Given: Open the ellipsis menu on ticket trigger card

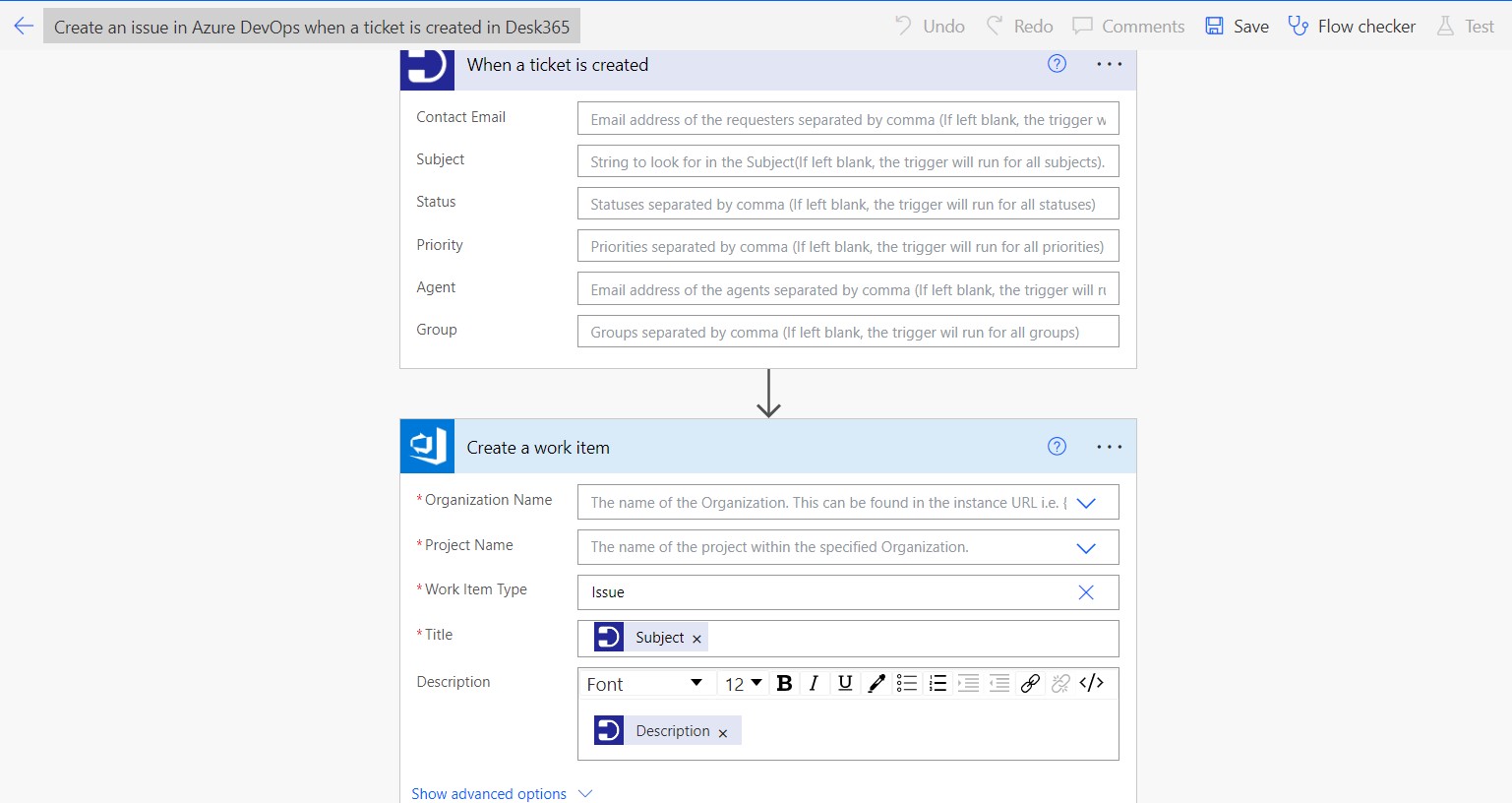Looking at the screenshot, I should (1109, 63).
